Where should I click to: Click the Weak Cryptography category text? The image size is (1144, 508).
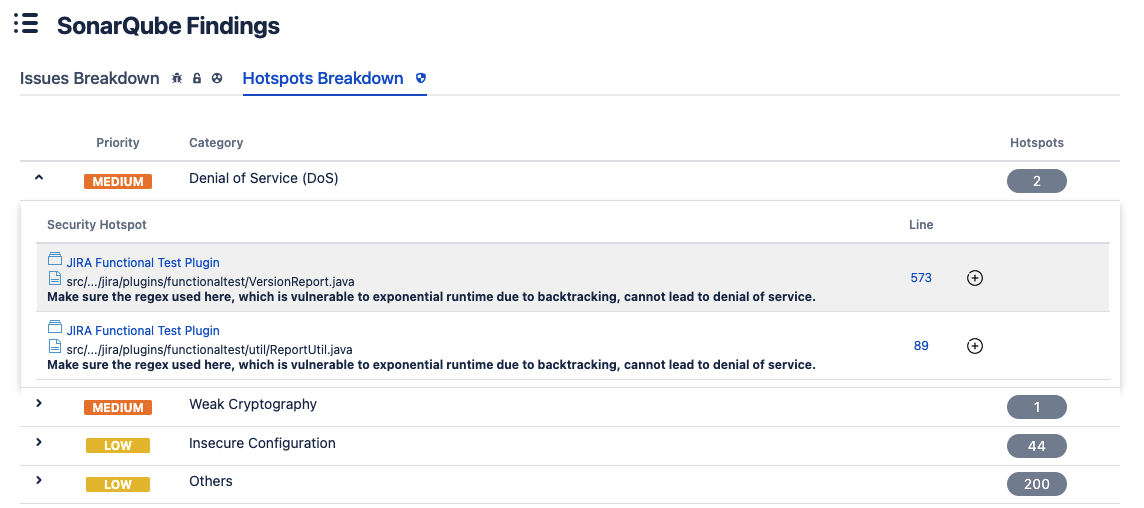click(x=252, y=404)
